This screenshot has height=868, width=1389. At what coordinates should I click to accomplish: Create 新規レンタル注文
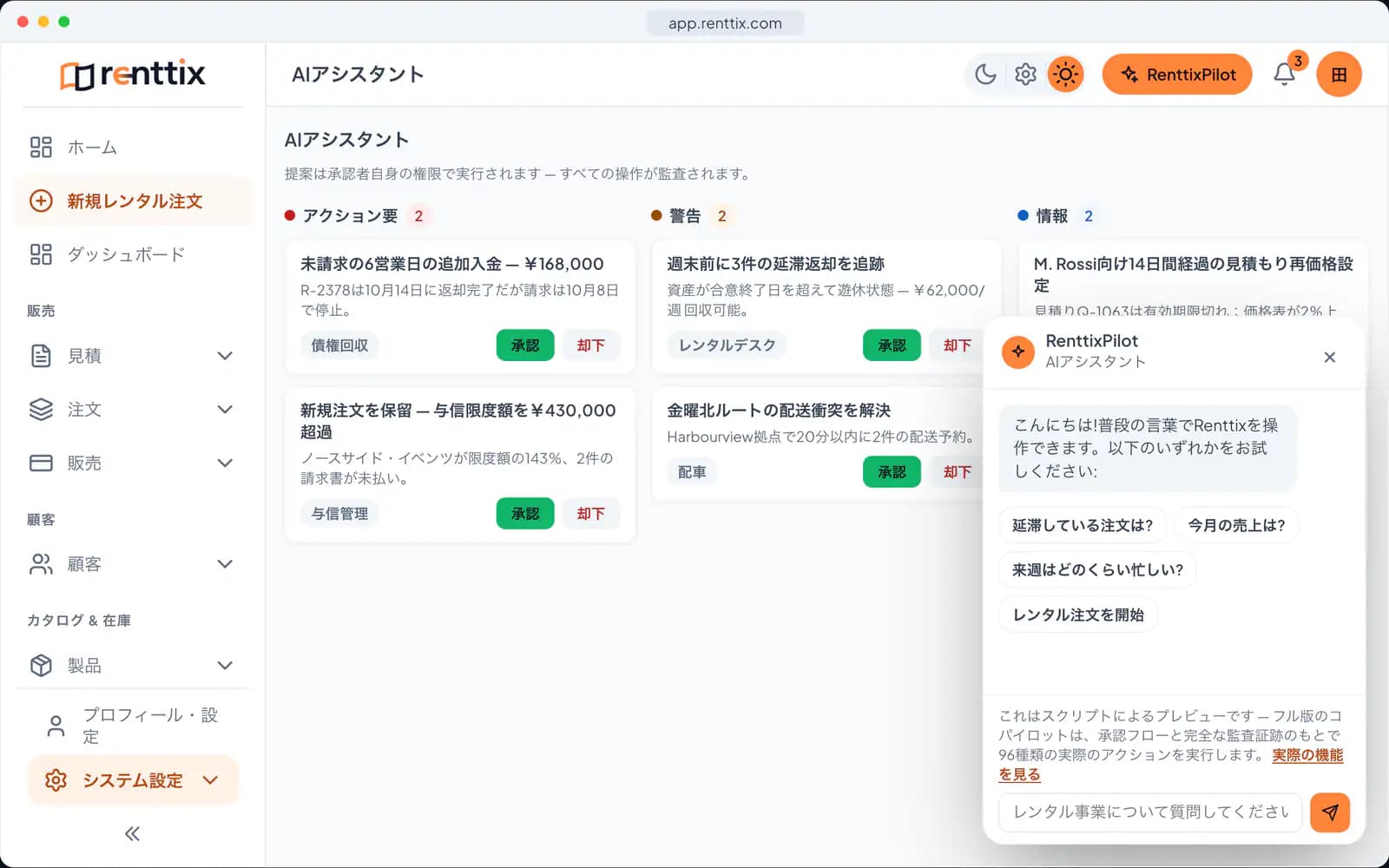[132, 201]
